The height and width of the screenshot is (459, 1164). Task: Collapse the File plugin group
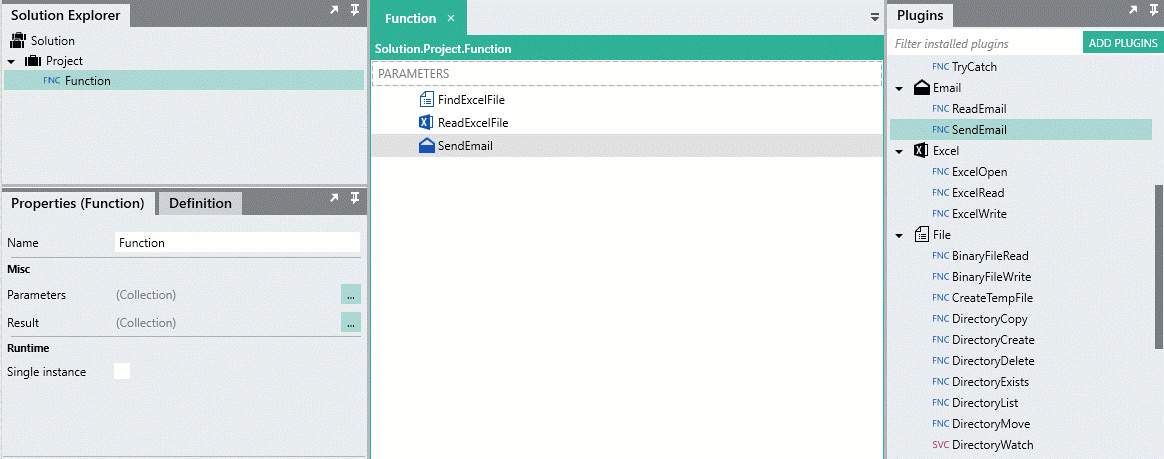click(x=899, y=235)
